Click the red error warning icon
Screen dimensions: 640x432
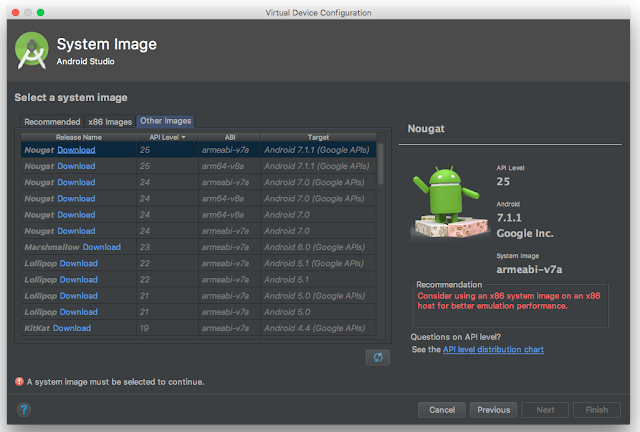click(19, 381)
